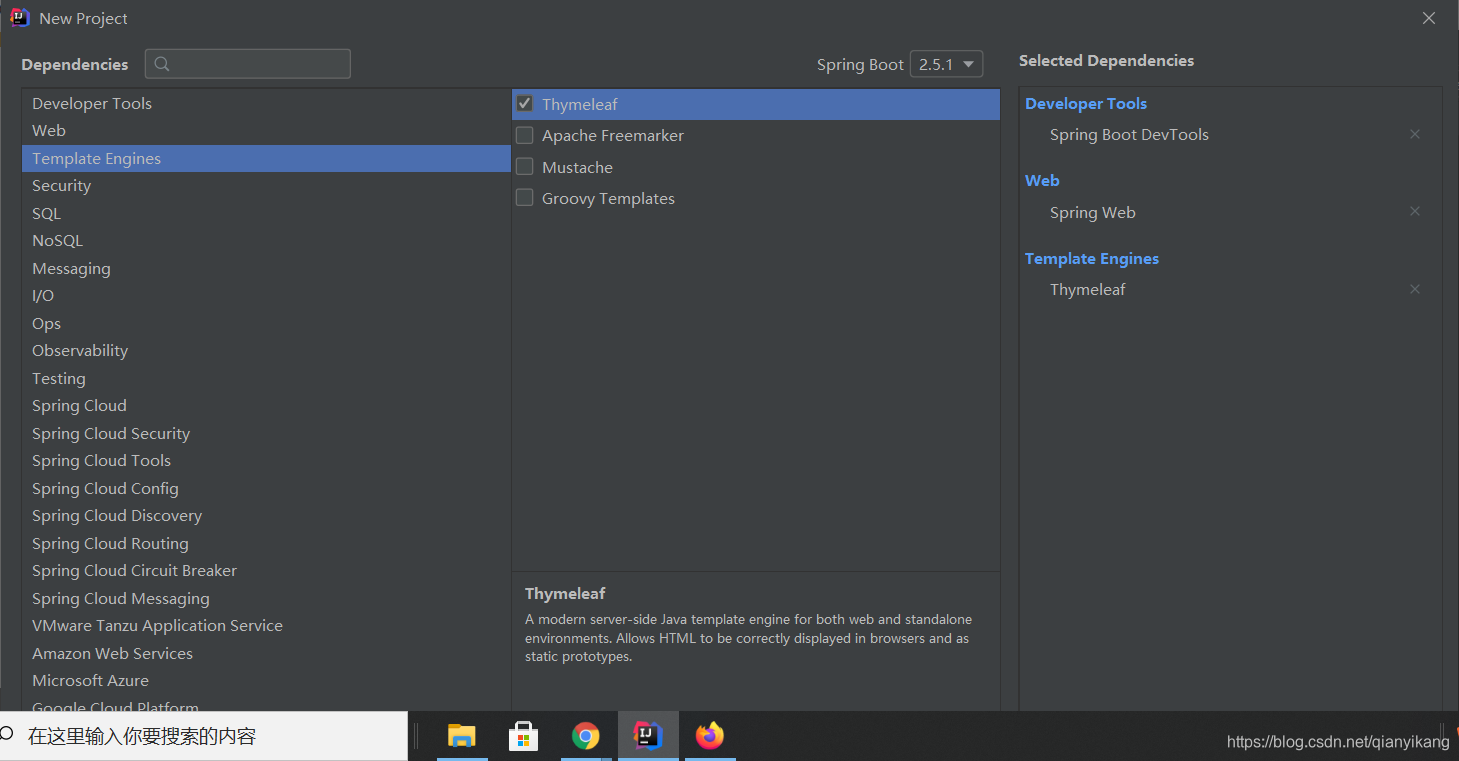Remove Thymeleaf from selected dependencies
Image resolution: width=1459 pixels, height=761 pixels.
coord(1415,289)
